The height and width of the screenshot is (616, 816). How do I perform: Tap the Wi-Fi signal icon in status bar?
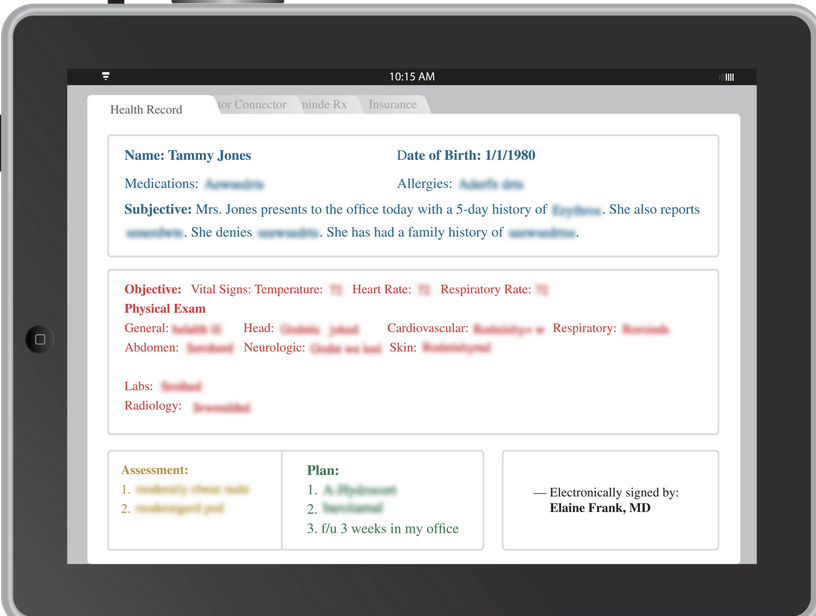(106, 77)
